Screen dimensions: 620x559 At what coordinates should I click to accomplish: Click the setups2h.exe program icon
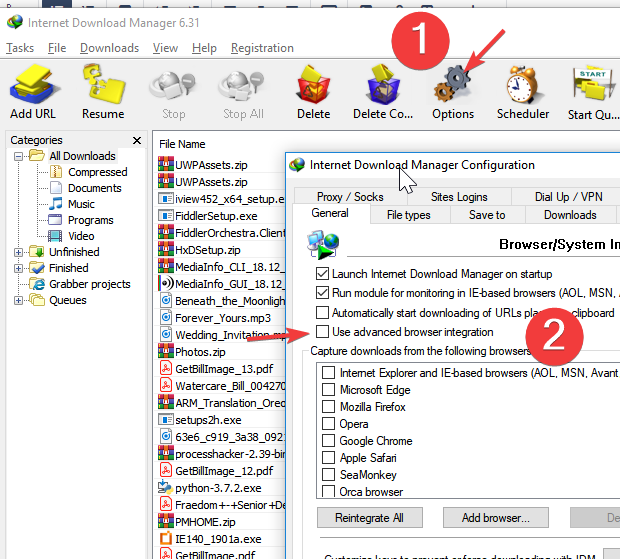[x=166, y=419]
